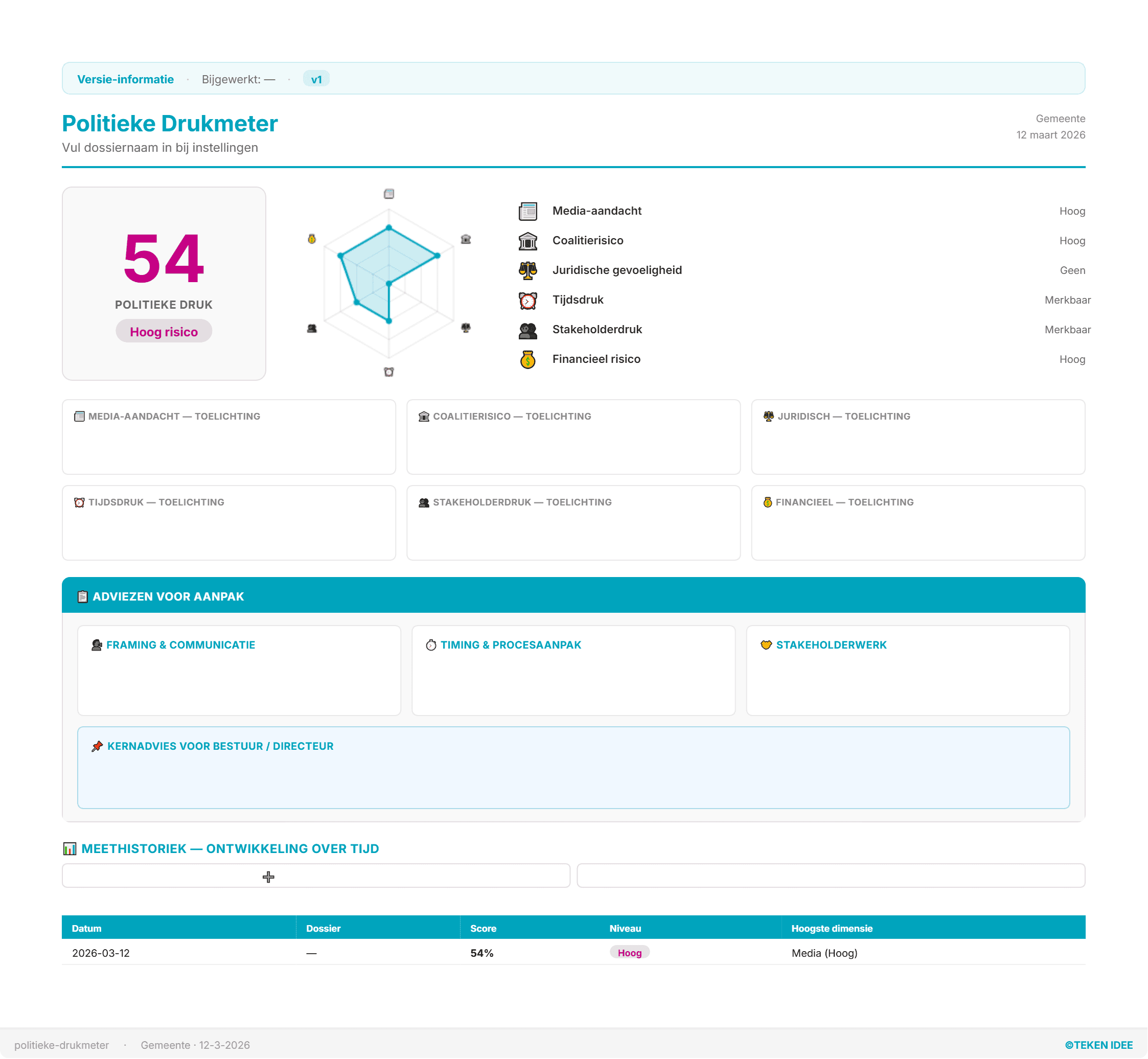Click the Score column header
Screen dimensions: 1148x1059
(483, 928)
